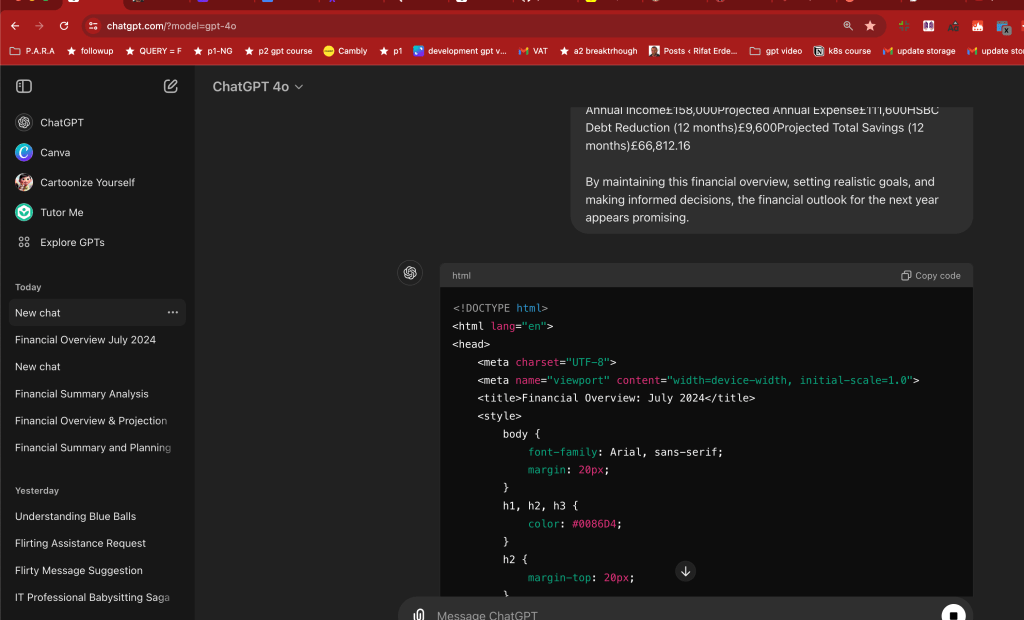Image resolution: width=1024 pixels, height=620 pixels.
Task: Open the followup bookmark
Action: pyautogui.click(x=90, y=51)
